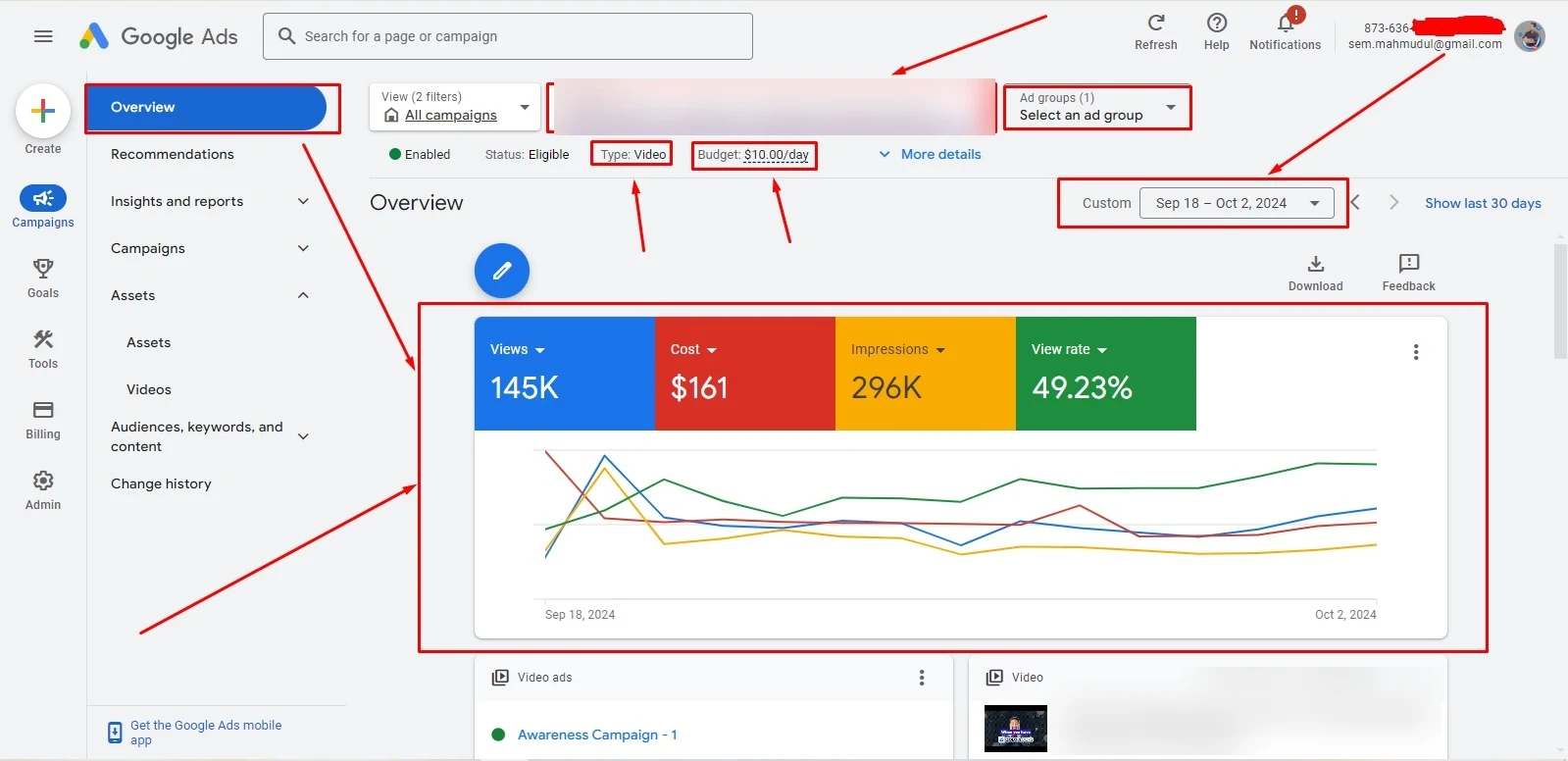
Task: Click the video thumbnail
Action: click(x=1015, y=729)
